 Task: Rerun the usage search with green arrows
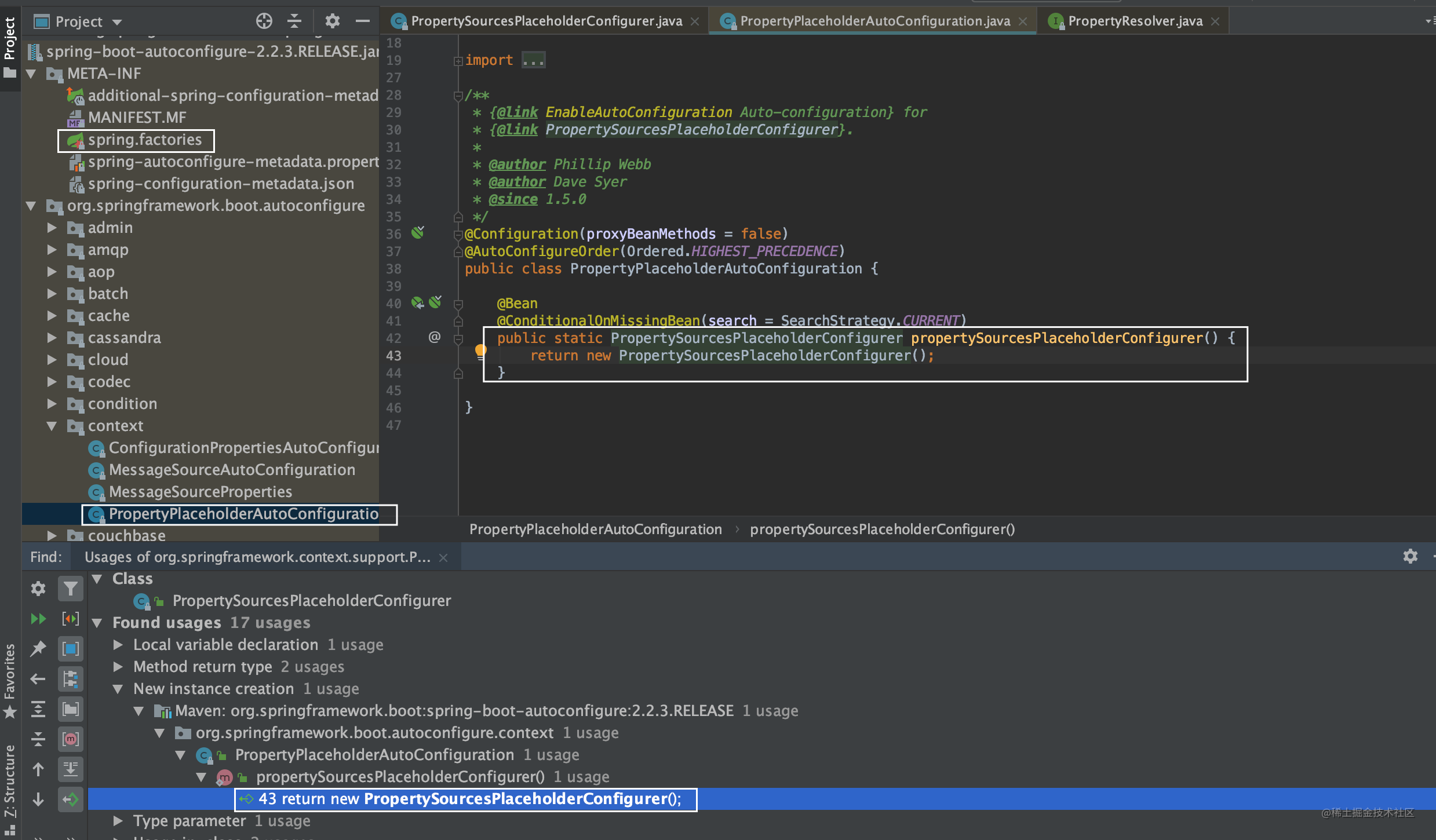click(38, 619)
